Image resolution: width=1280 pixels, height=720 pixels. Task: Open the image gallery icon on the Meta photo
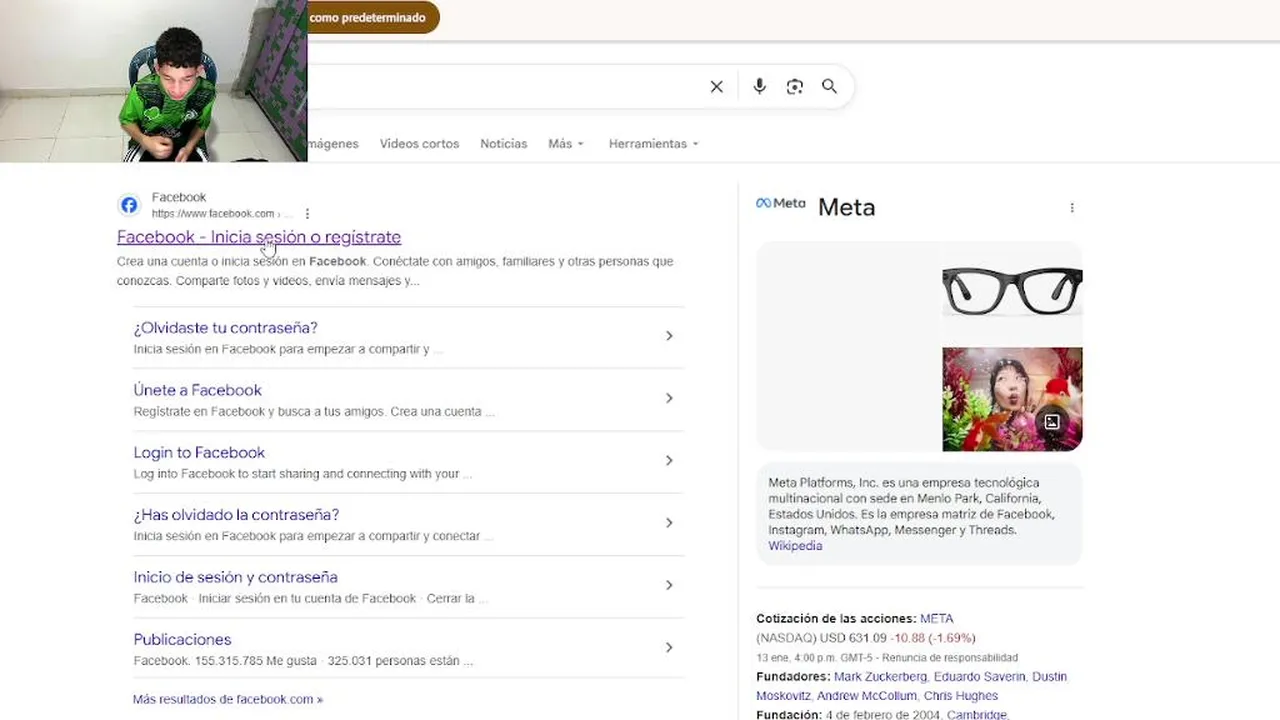[1052, 422]
